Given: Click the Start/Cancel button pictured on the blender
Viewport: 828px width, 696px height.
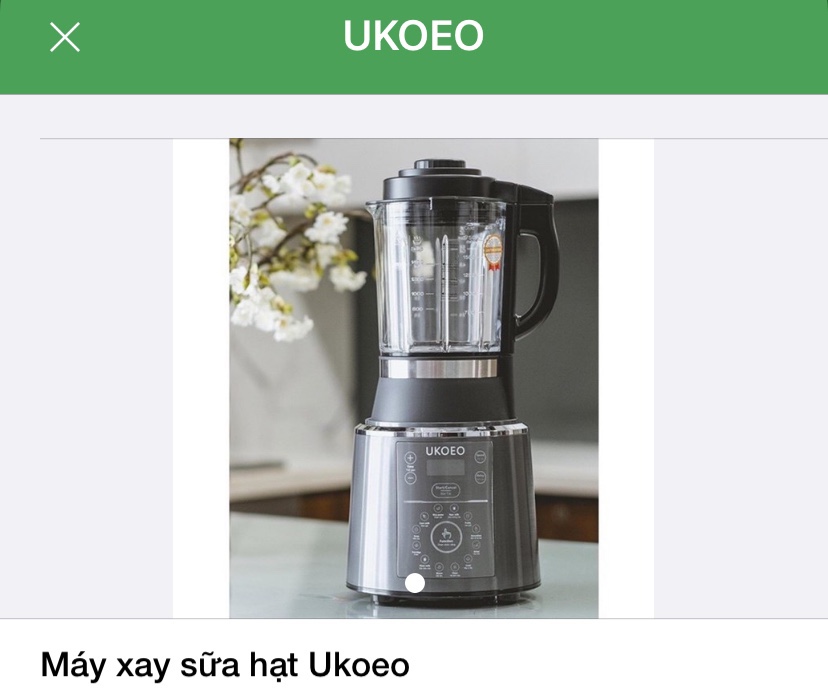Looking at the screenshot, I should [445, 490].
